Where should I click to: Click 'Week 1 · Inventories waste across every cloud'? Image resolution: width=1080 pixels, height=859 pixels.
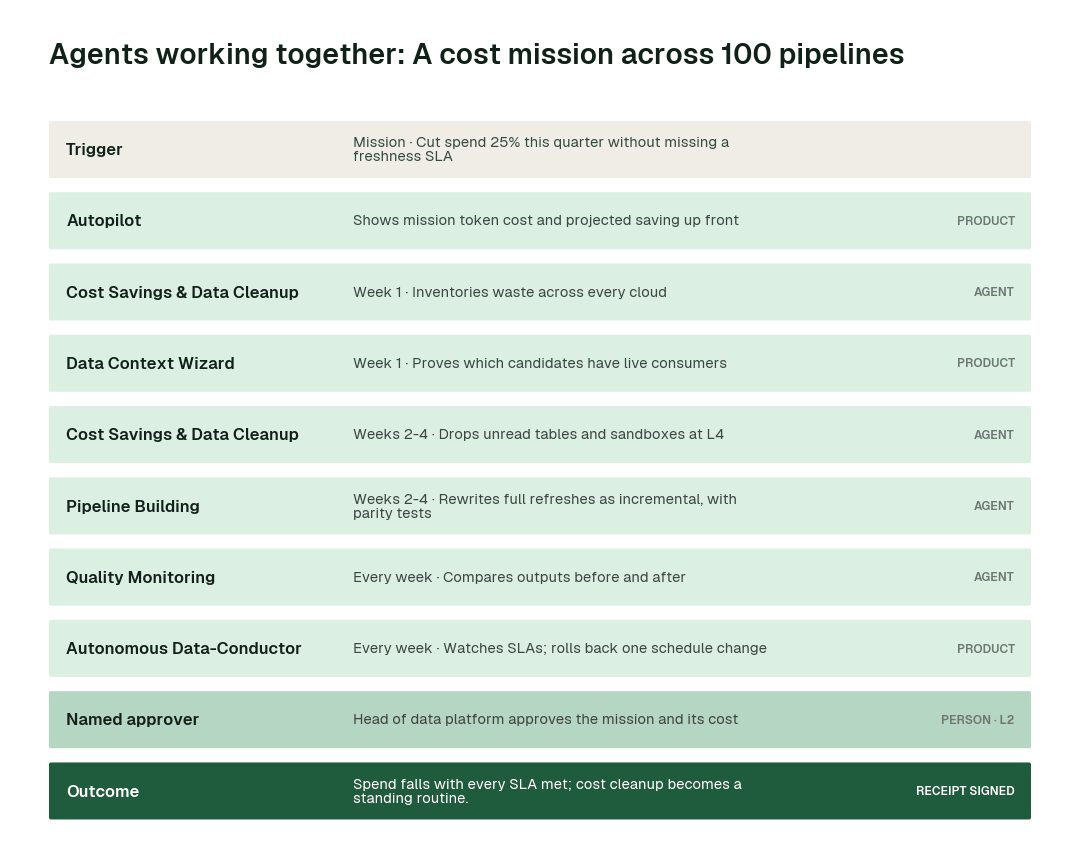pos(510,292)
